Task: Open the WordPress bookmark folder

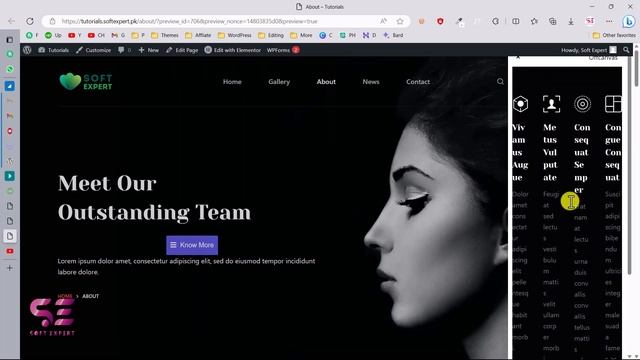Action: (235, 36)
